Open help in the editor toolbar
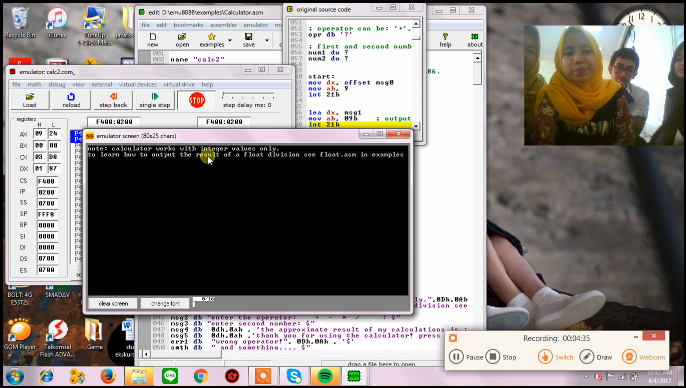Image resolution: width=686 pixels, height=388 pixels. (445, 40)
